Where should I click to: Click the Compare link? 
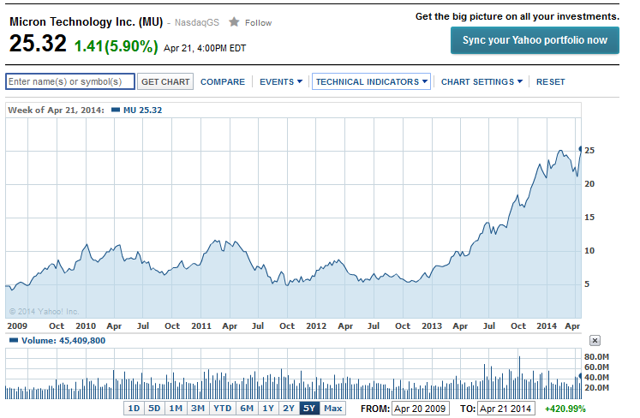[x=222, y=82]
